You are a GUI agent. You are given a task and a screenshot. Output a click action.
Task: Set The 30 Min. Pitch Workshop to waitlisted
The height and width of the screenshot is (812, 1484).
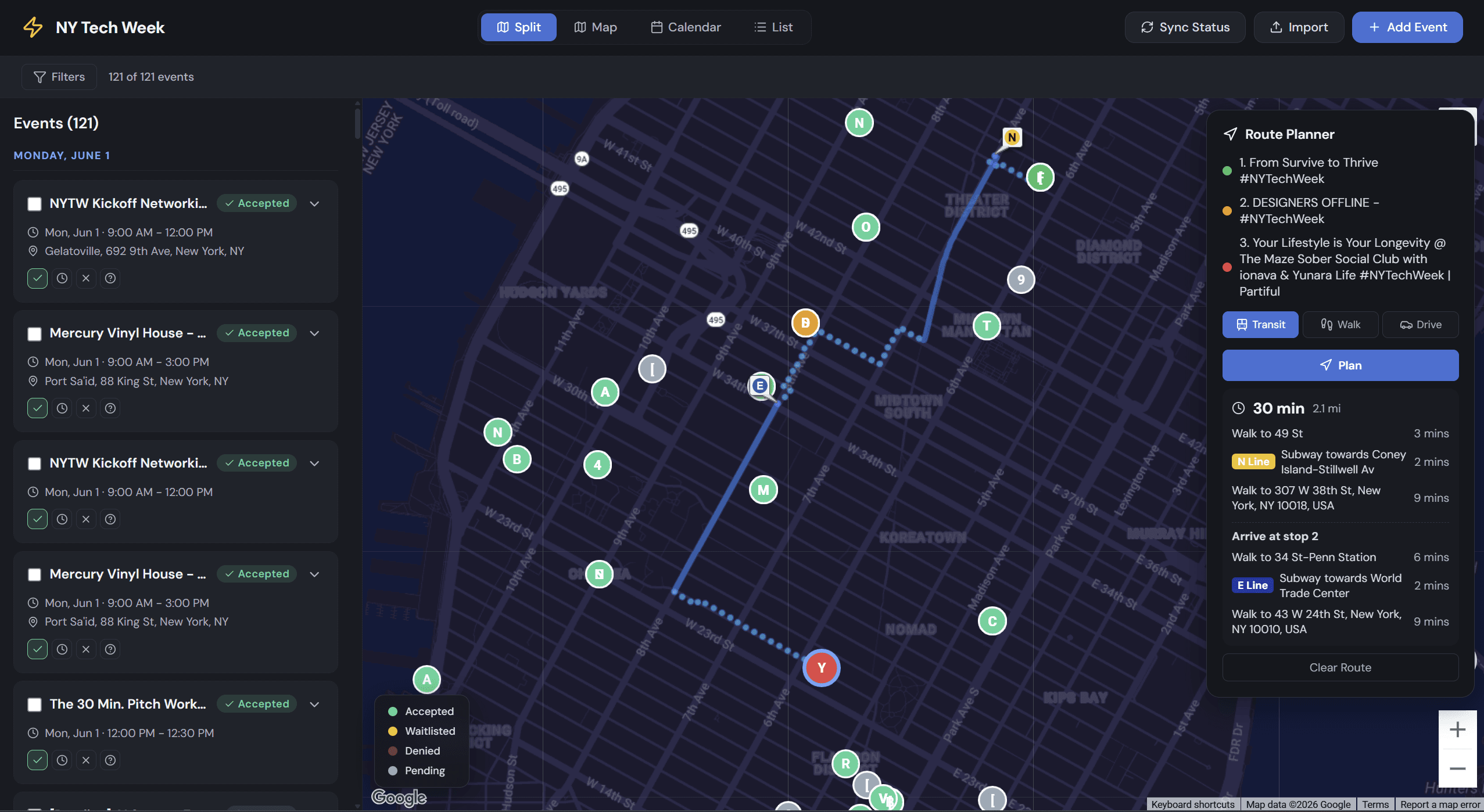pyautogui.click(x=62, y=760)
